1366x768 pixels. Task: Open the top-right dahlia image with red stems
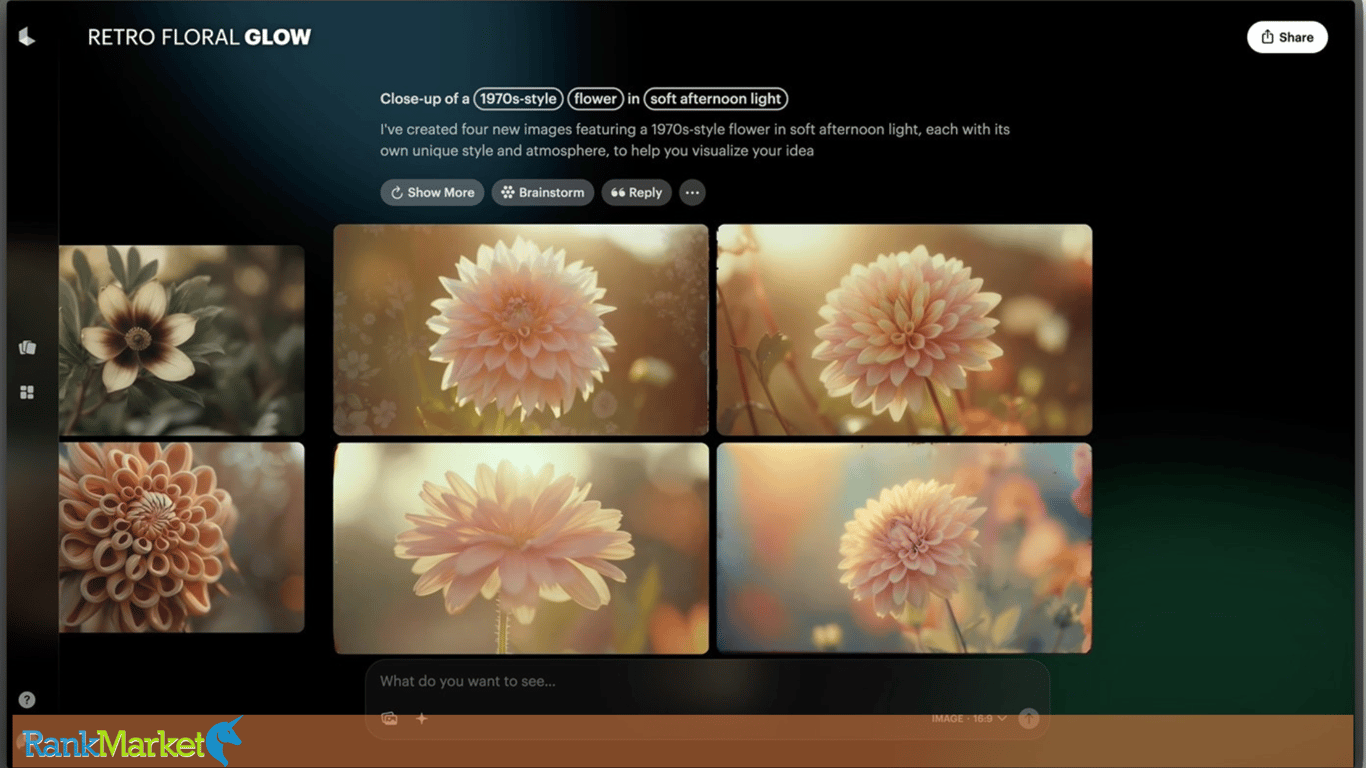[904, 330]
